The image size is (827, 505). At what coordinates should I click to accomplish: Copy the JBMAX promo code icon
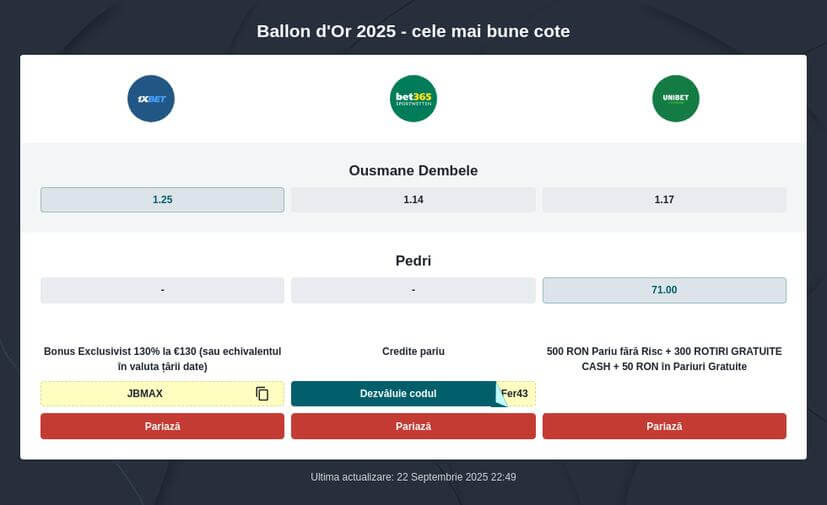point(262,394)
